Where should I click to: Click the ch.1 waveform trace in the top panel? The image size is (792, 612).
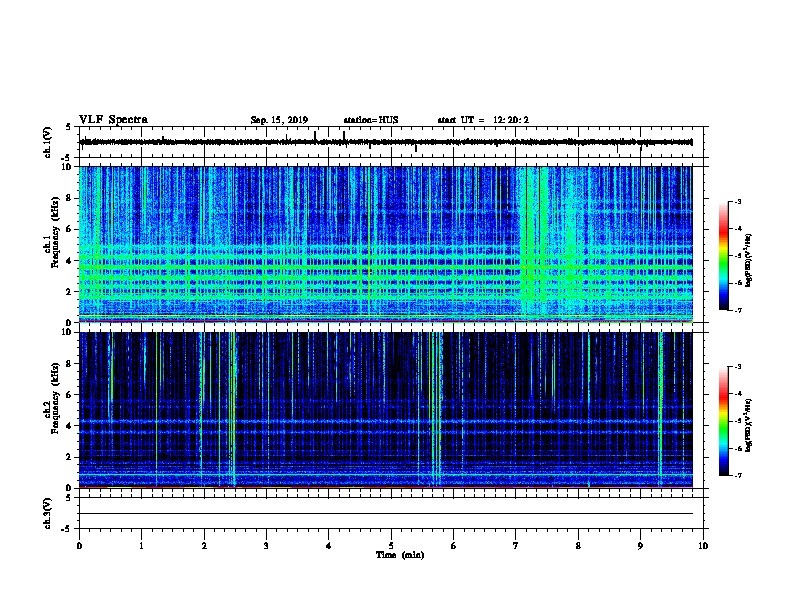pos(386,142)
